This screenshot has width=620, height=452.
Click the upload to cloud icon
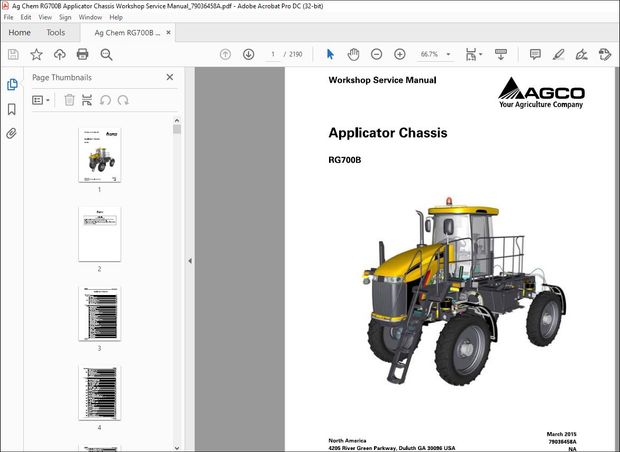tap(60, 54)
